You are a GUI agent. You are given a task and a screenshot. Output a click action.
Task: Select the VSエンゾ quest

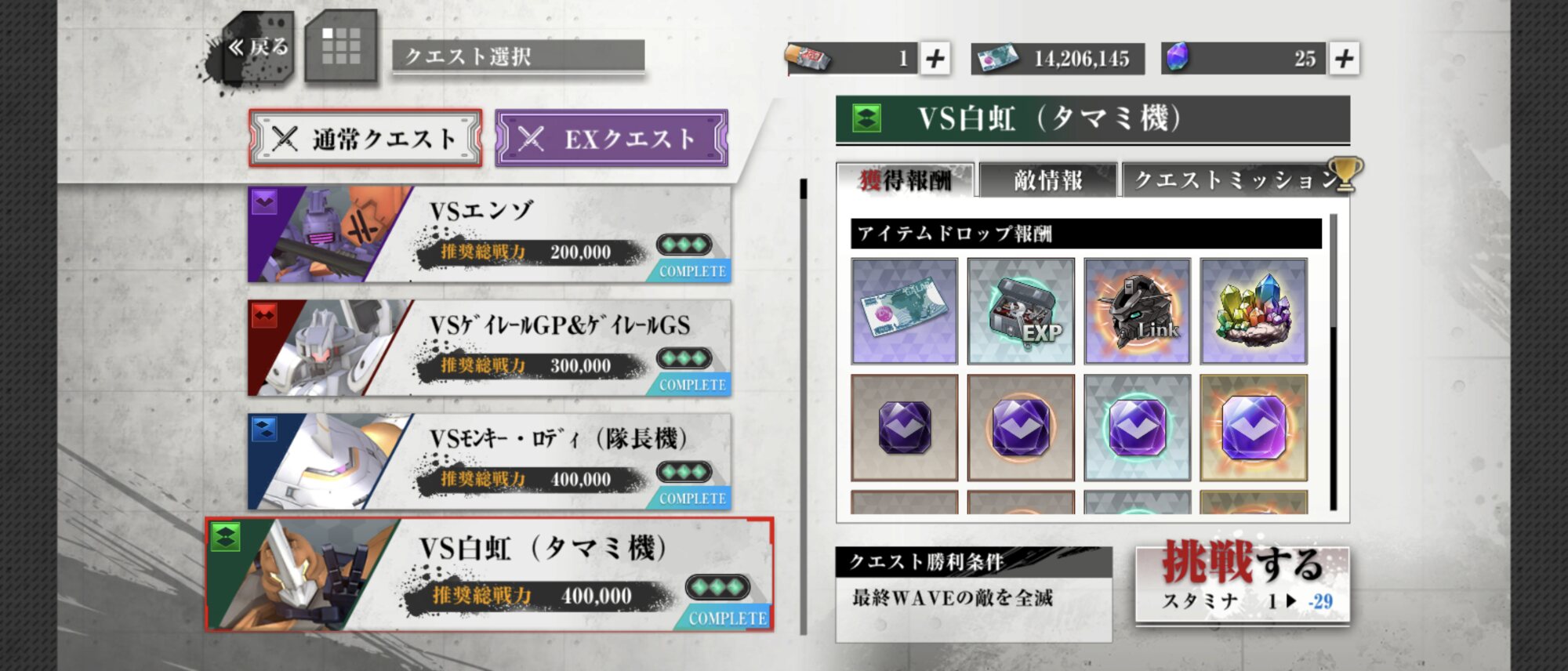pos(489,234)
